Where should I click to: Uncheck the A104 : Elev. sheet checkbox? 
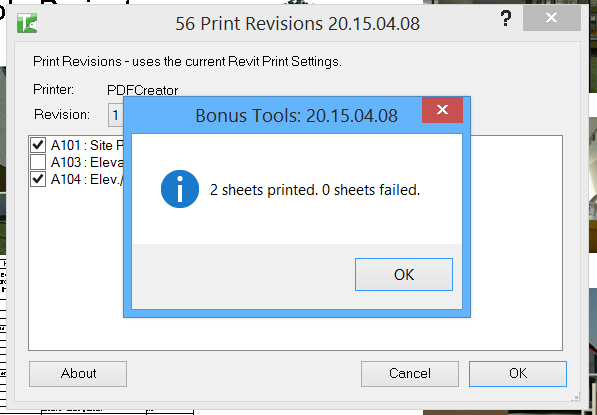[x=38, y=179]
